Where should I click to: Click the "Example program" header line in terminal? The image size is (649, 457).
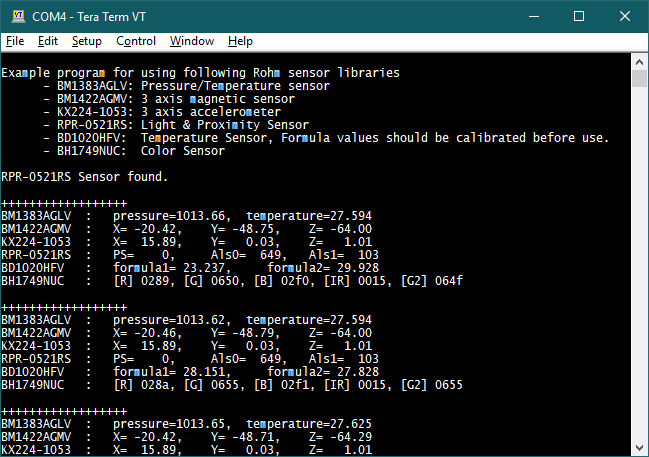click(x=200, y=73)
